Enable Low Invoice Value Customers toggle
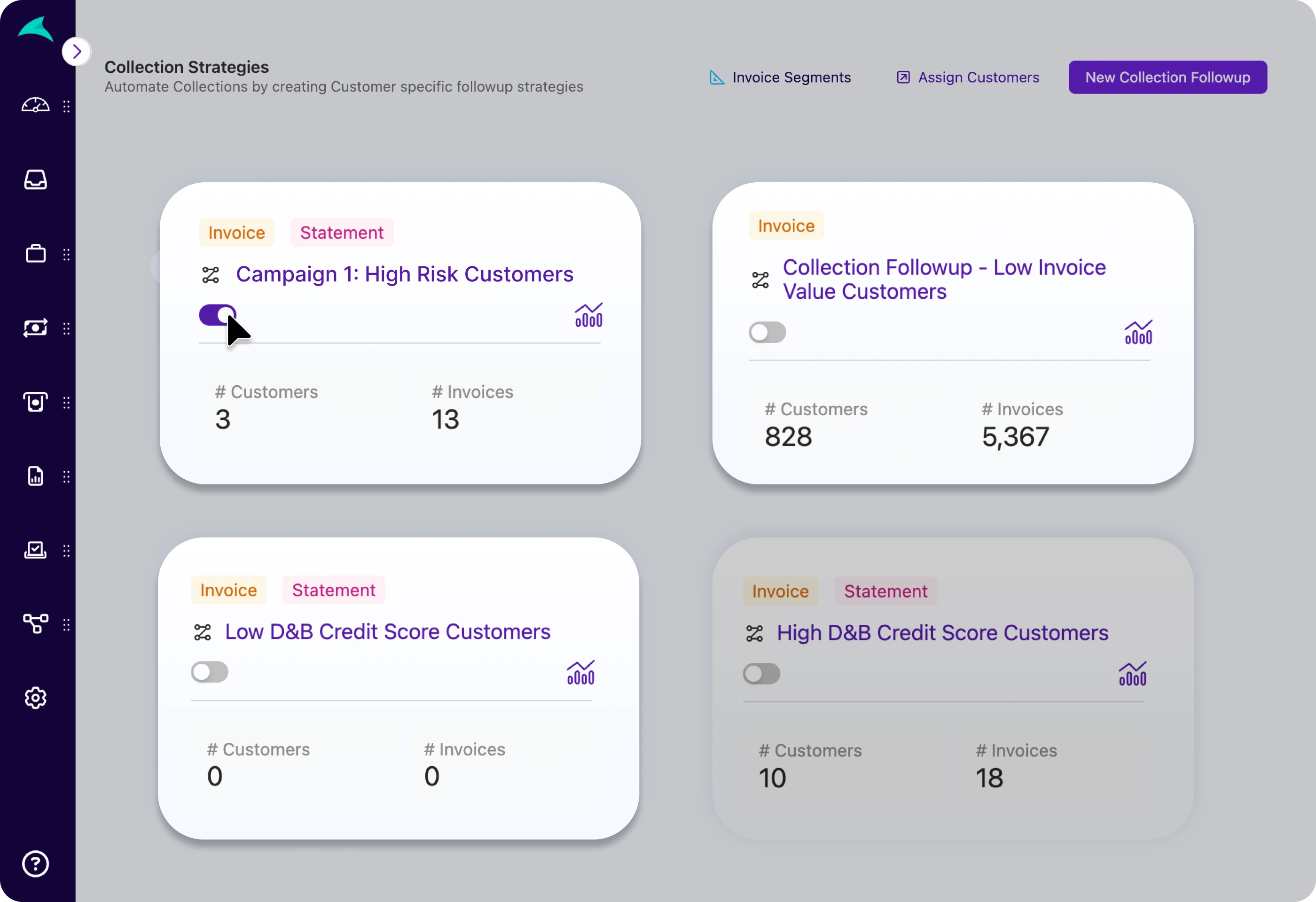The width and height of the screenshot is (1316, 902). [x=767, y=333]
